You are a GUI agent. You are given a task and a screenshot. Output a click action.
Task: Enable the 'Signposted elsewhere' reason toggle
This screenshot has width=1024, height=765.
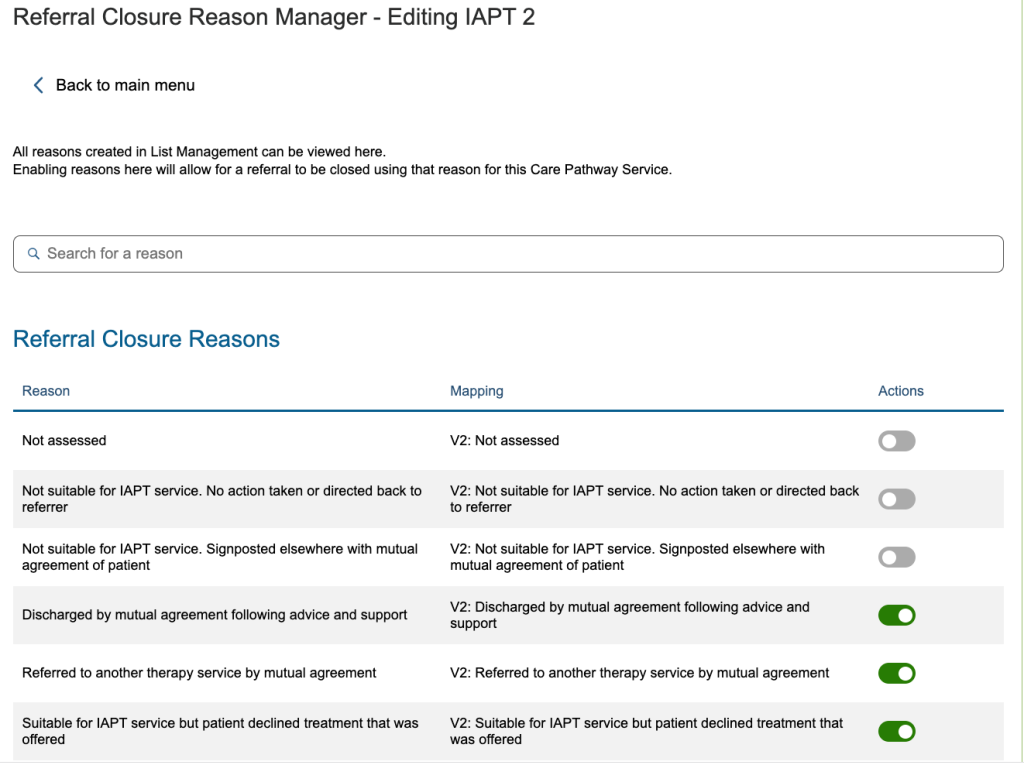point(896,557)
